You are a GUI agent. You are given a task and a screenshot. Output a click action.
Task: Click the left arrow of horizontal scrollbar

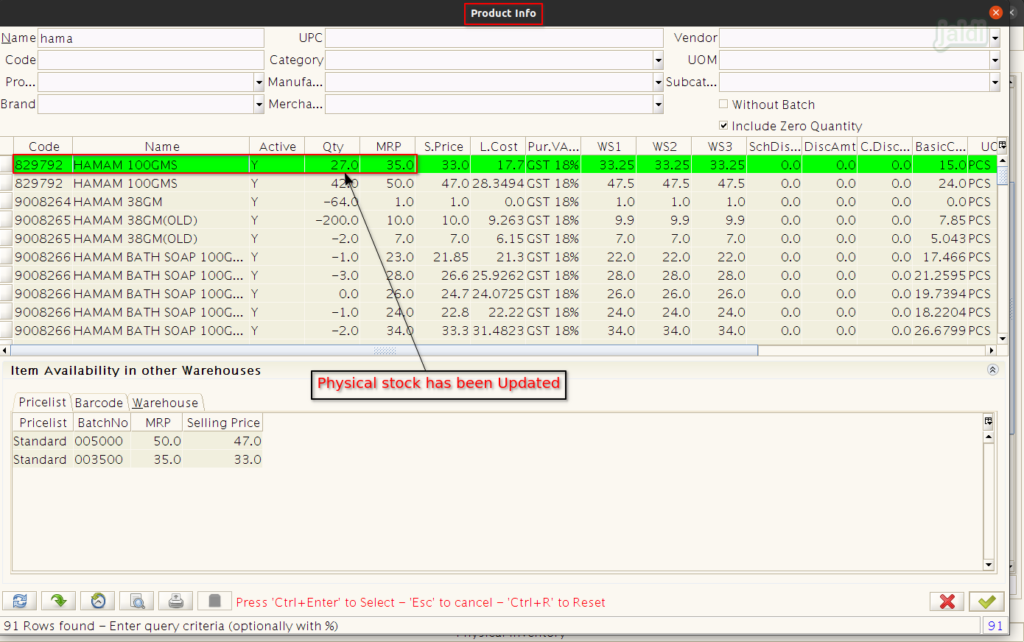(5, 351)
